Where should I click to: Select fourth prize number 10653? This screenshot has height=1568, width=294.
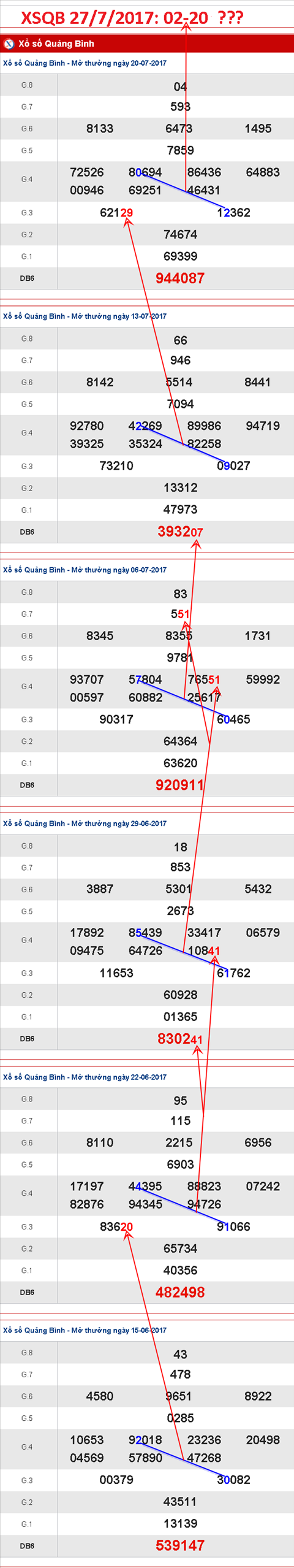click(x=87, y=1440)
